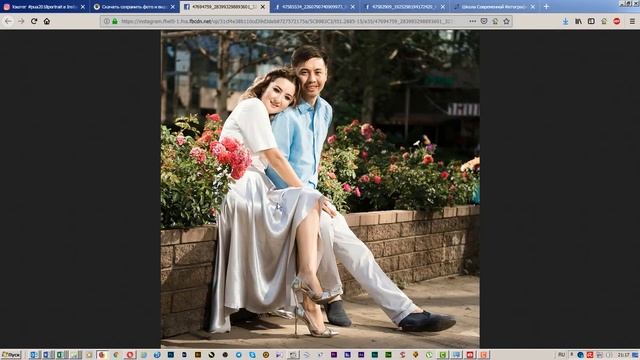
Task: Click the red ad-blocker extension icon
Action: [x=617, y=21]
